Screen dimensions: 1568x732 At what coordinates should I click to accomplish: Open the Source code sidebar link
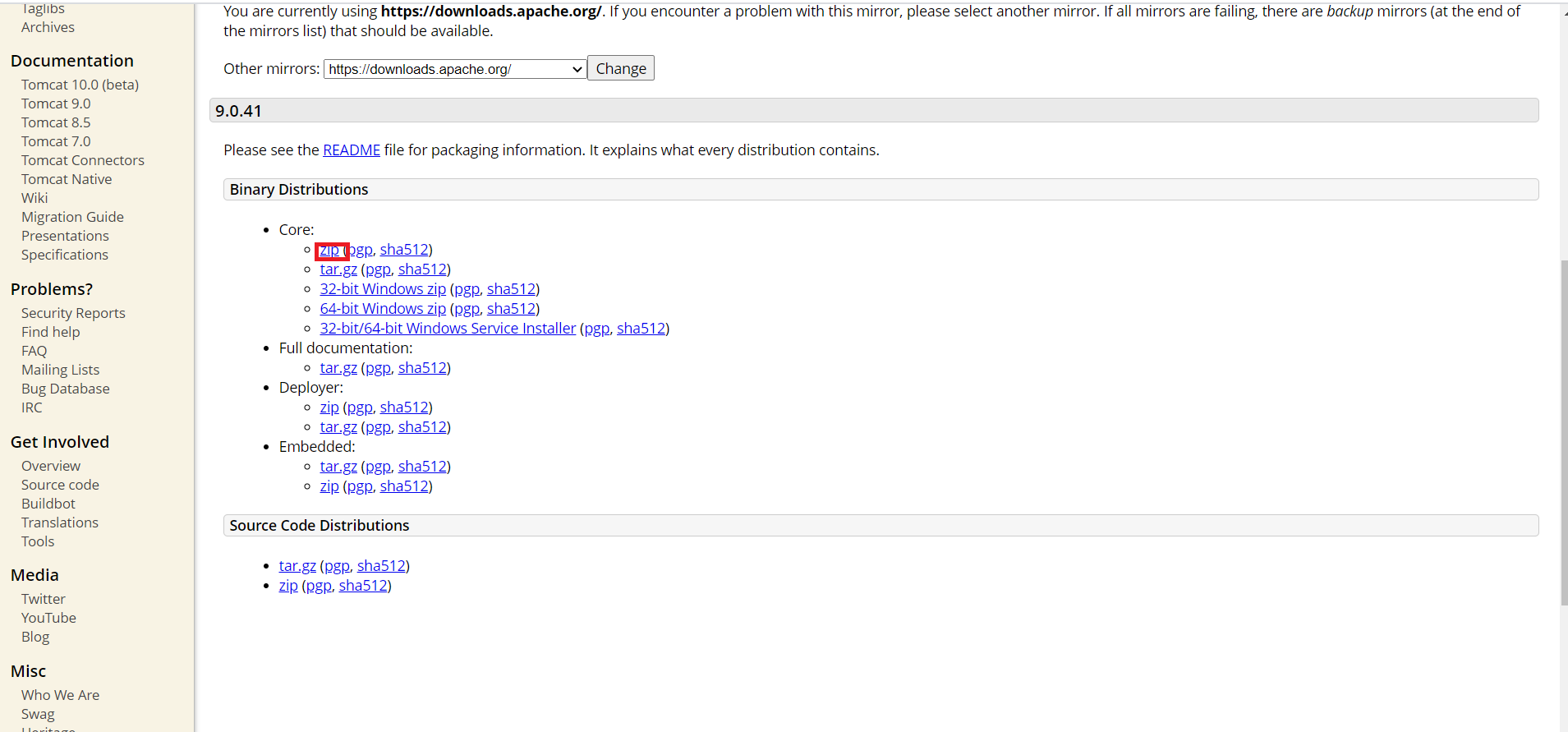pyautogui.click(x=60, y=485)
